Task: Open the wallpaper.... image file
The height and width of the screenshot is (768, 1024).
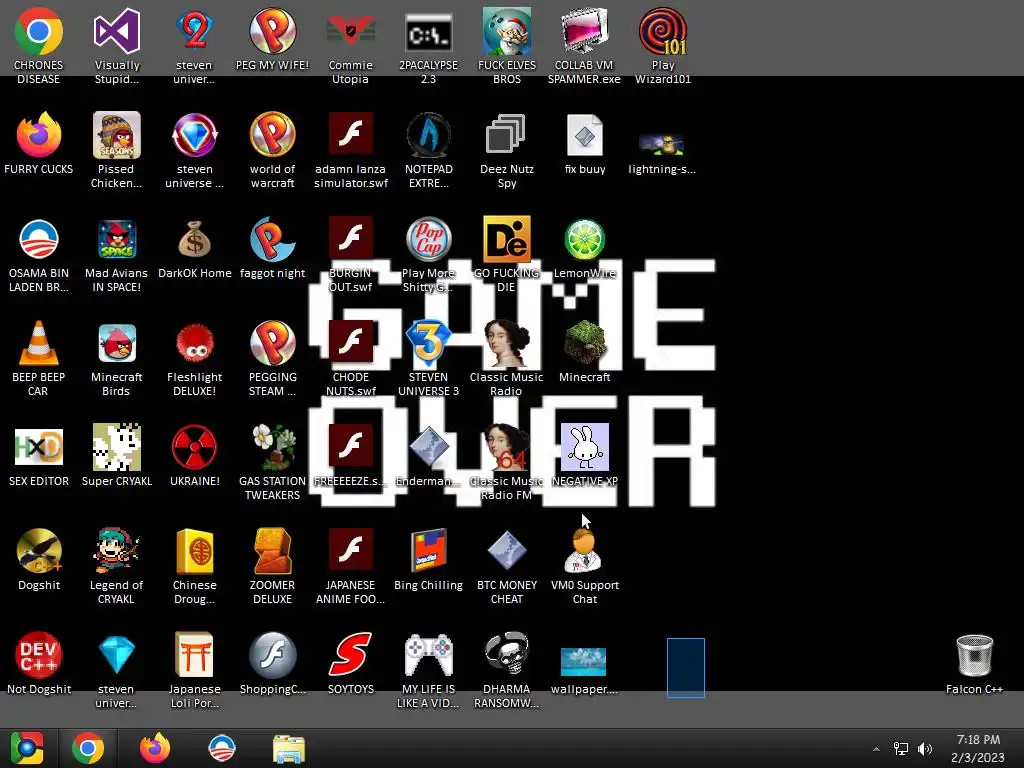Action: click(583, 662)
